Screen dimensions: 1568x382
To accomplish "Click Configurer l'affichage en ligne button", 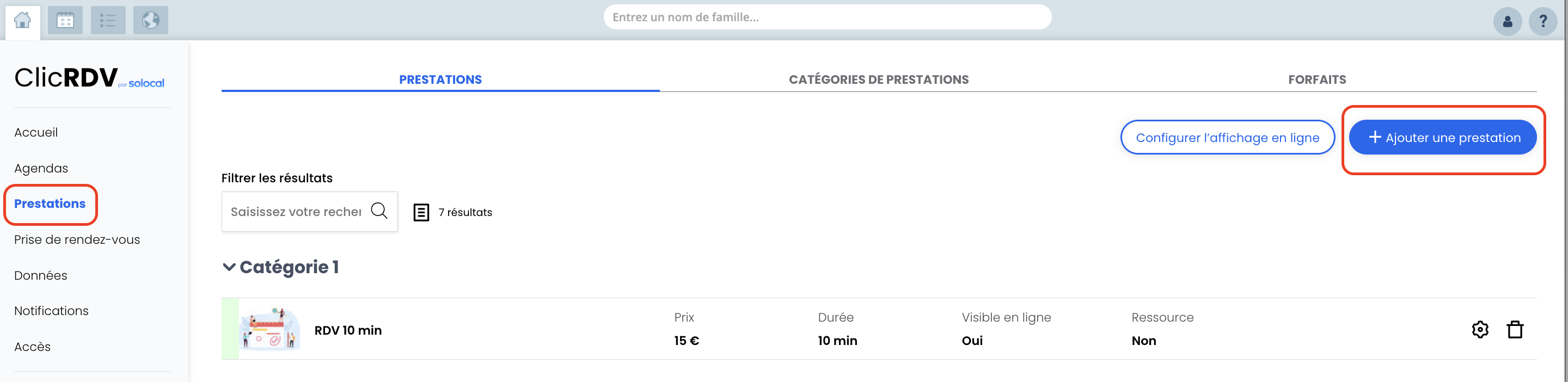I will click(1227, 138).
